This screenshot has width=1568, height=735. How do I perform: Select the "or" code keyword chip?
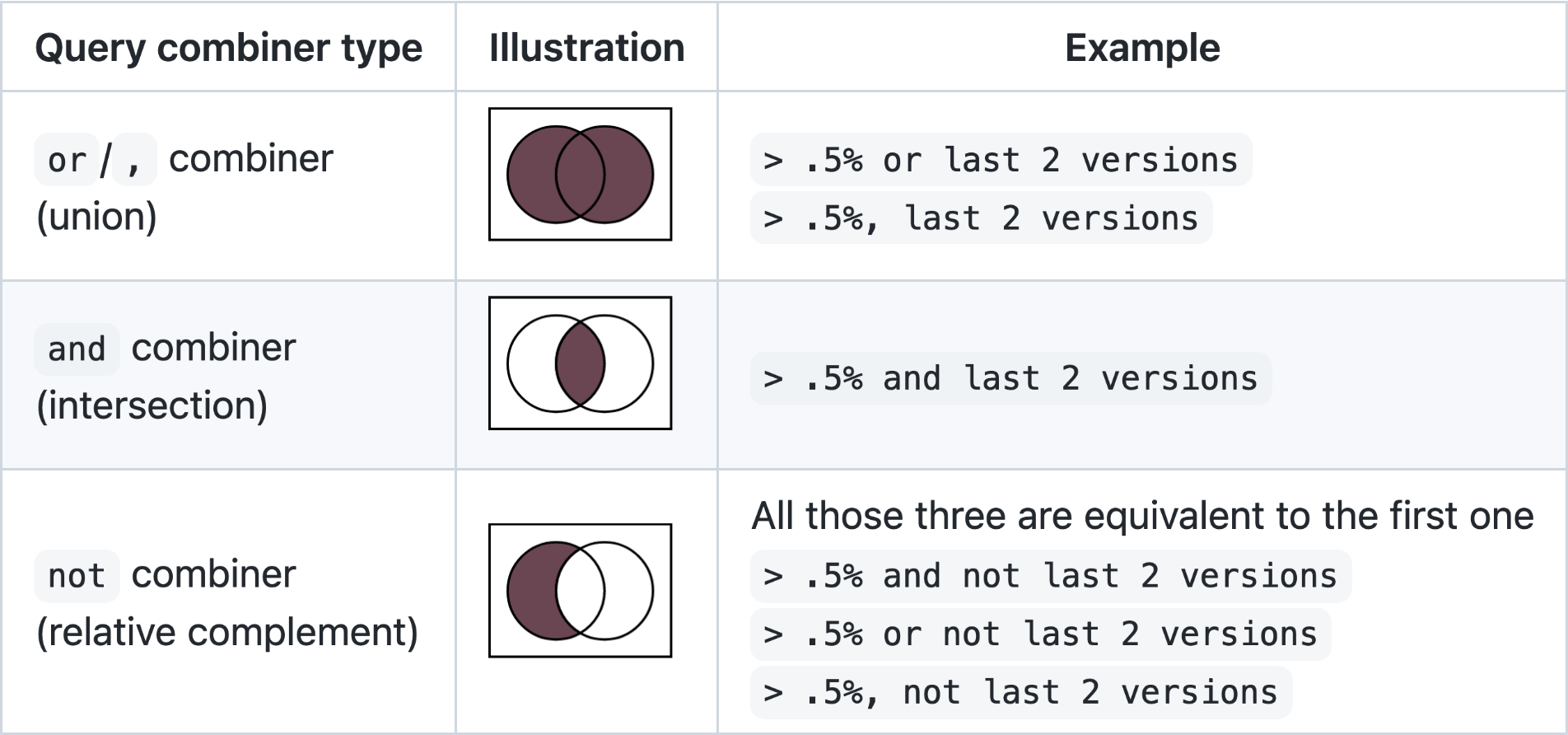click(67, 160)
